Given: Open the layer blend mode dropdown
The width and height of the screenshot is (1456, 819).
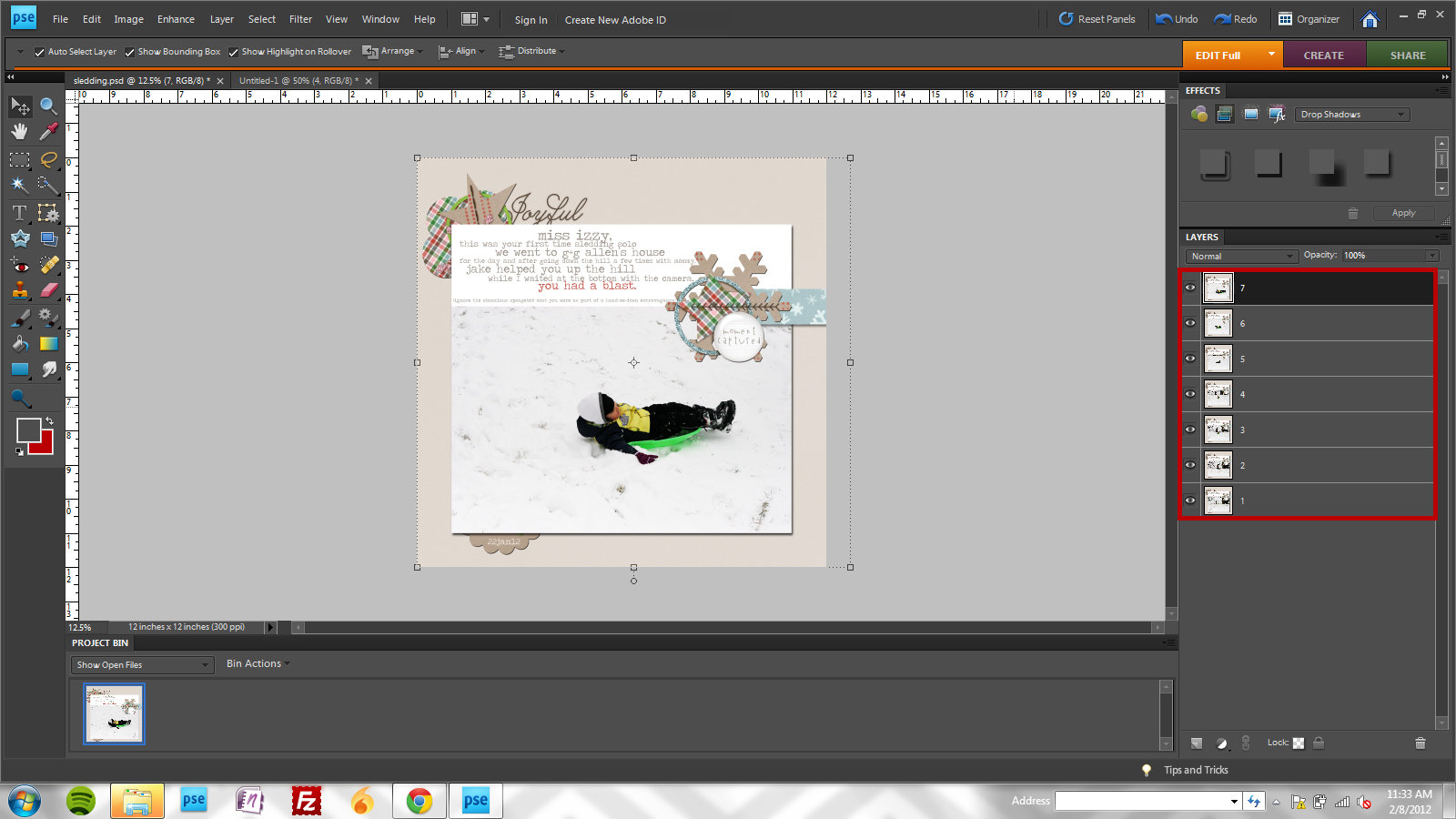Looking at the screenshot, I should click(1240, 256).
